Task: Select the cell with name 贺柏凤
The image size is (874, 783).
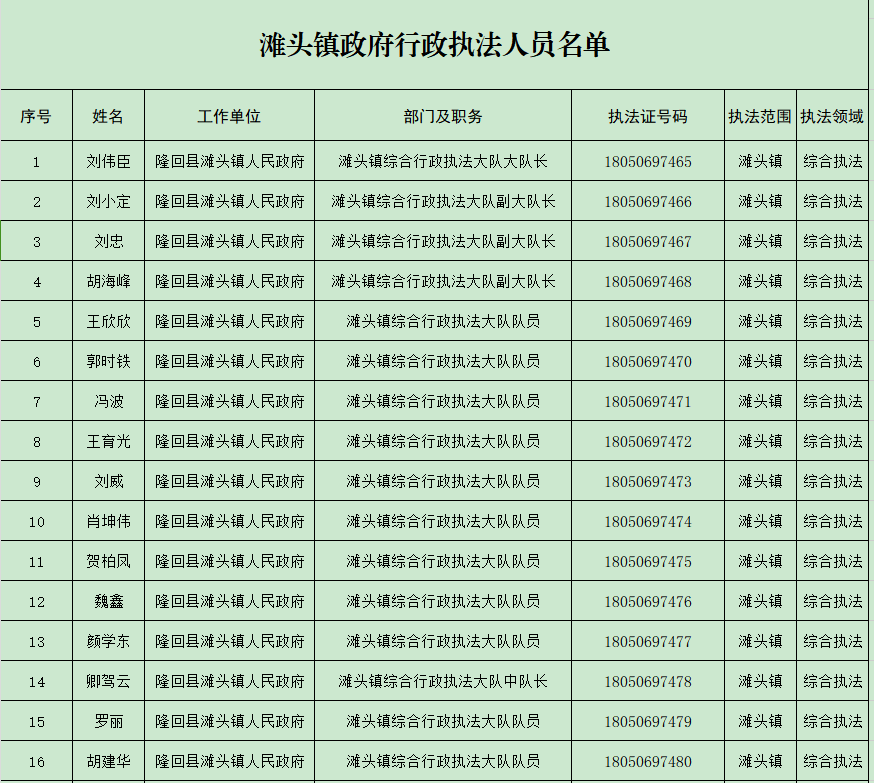Action: pyautogui.click(x=108, y=561)
